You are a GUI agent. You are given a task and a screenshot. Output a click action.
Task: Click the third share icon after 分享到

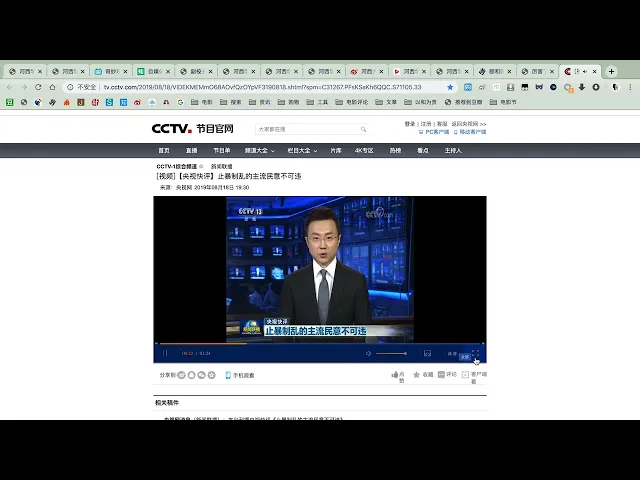click(x=201, y=375)
